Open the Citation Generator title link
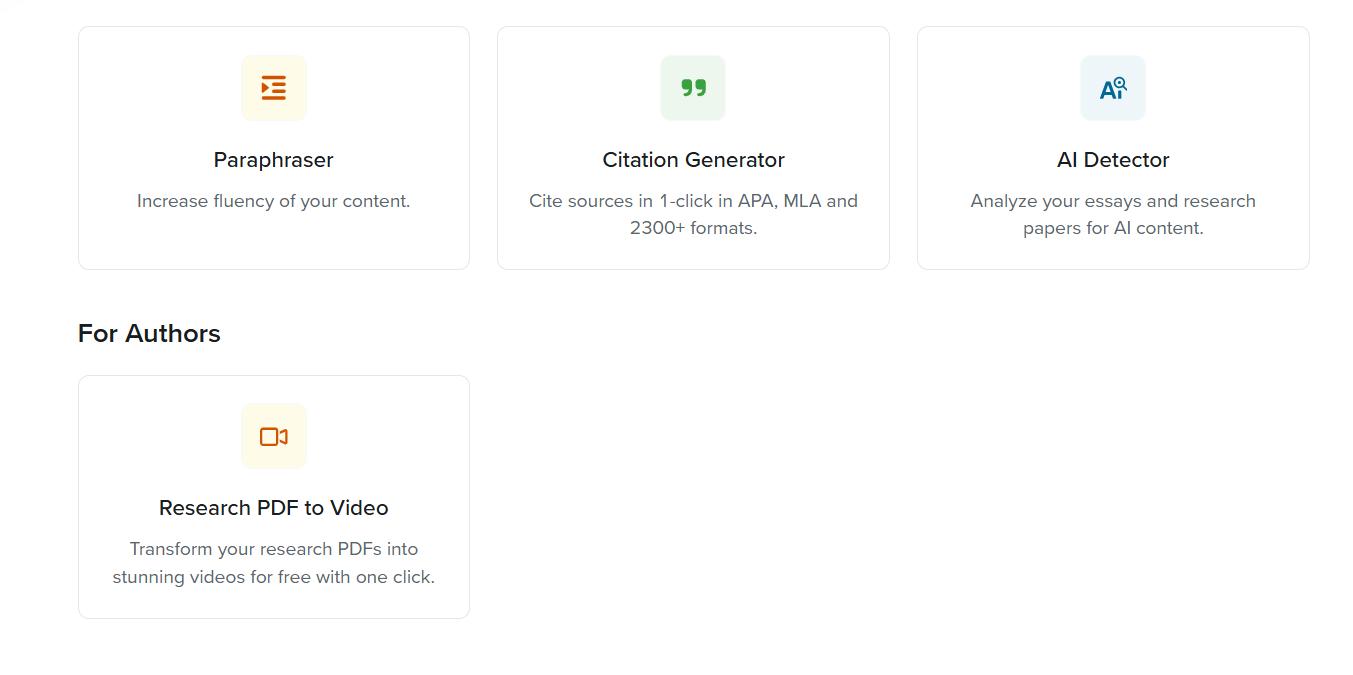This screenshot has height=675, width=1353. point(693,160)
